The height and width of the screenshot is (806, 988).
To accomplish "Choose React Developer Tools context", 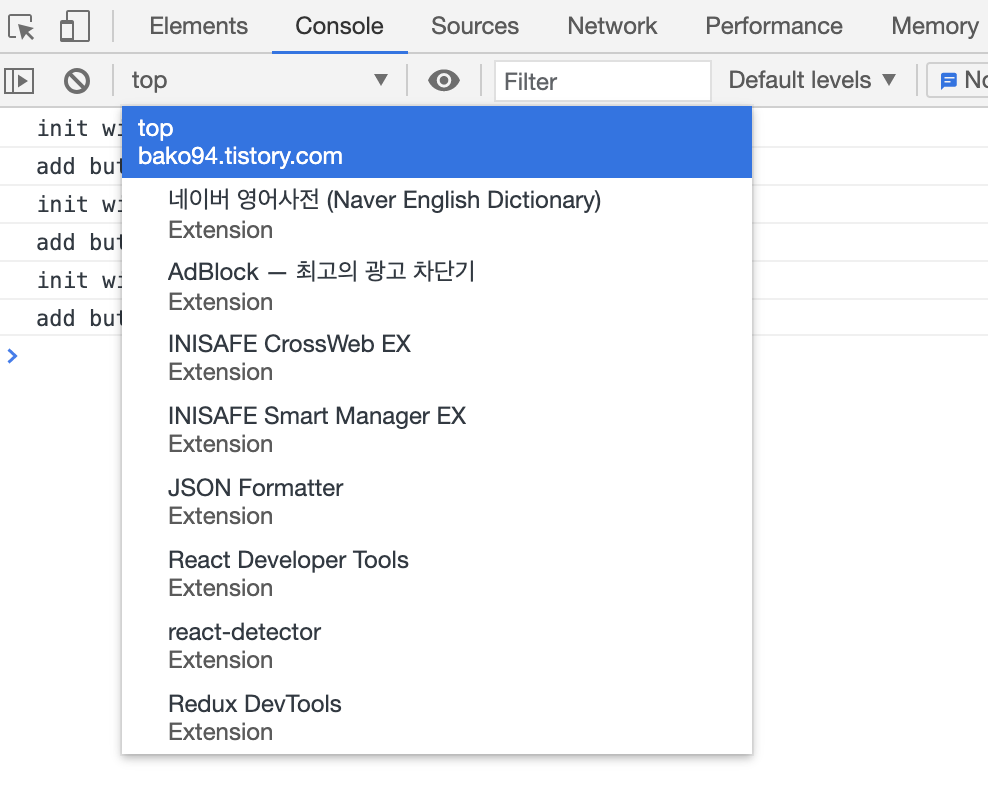I will pyautogui.click(x=437, y=573).
